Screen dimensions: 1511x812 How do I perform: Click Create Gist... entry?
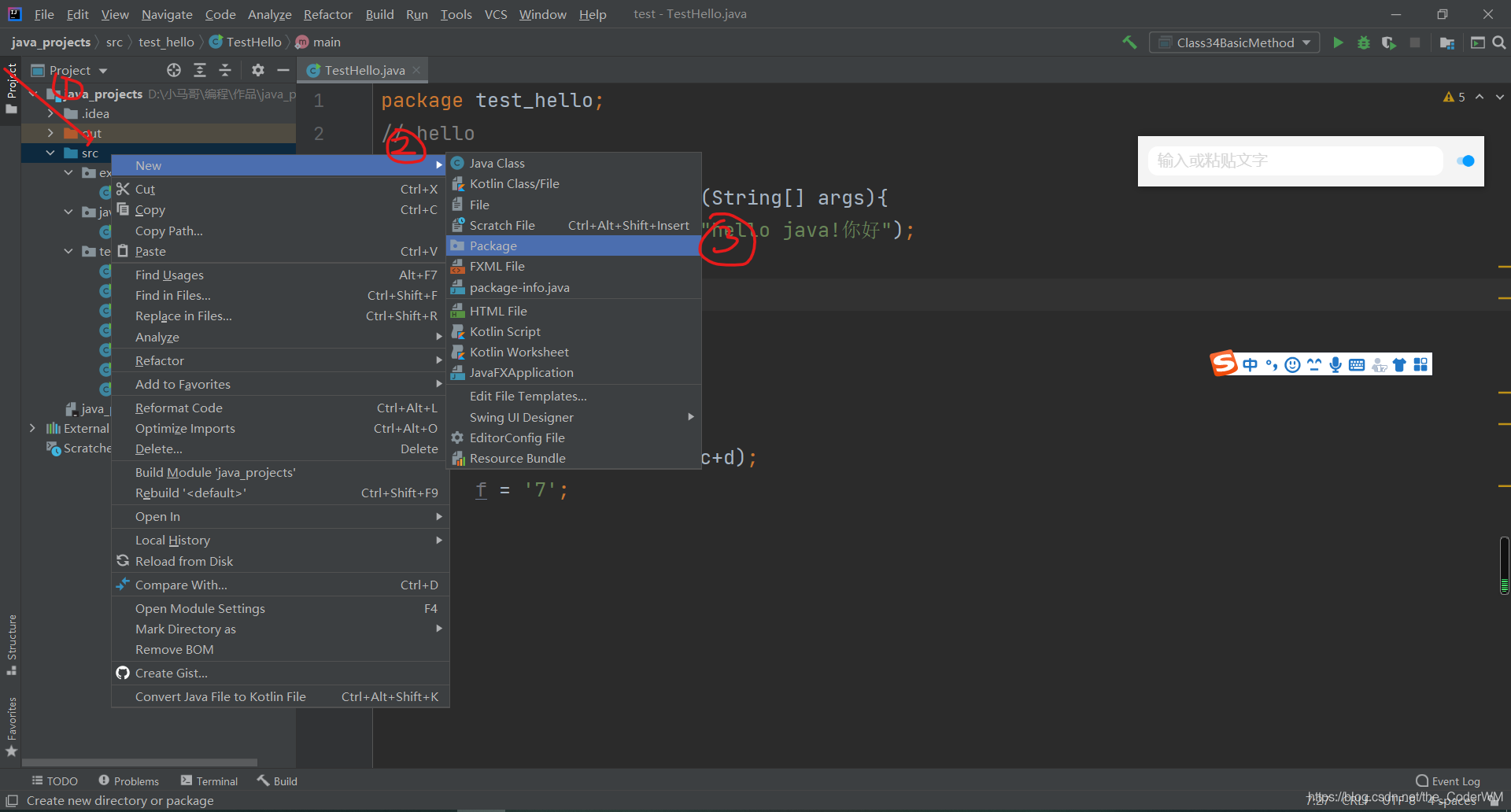[280, 673]
